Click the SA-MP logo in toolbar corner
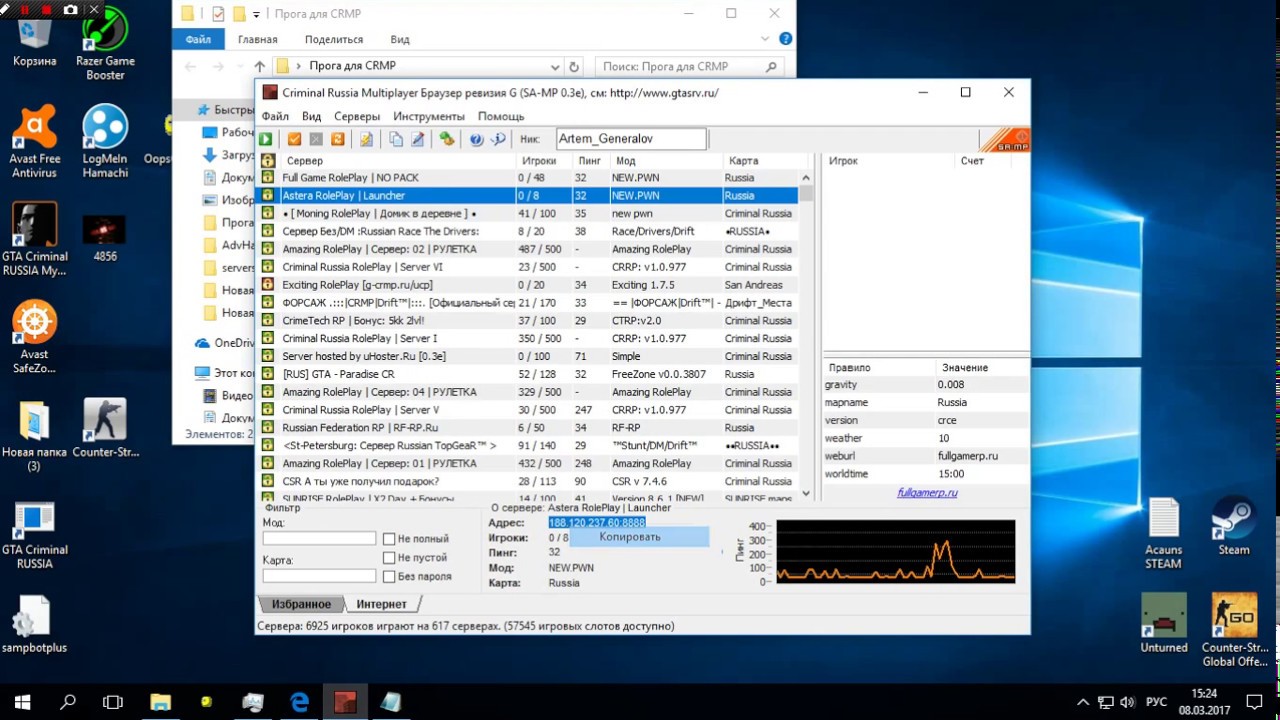The width and height of the screenshot is (1280, 720). tap(1004, 139)
